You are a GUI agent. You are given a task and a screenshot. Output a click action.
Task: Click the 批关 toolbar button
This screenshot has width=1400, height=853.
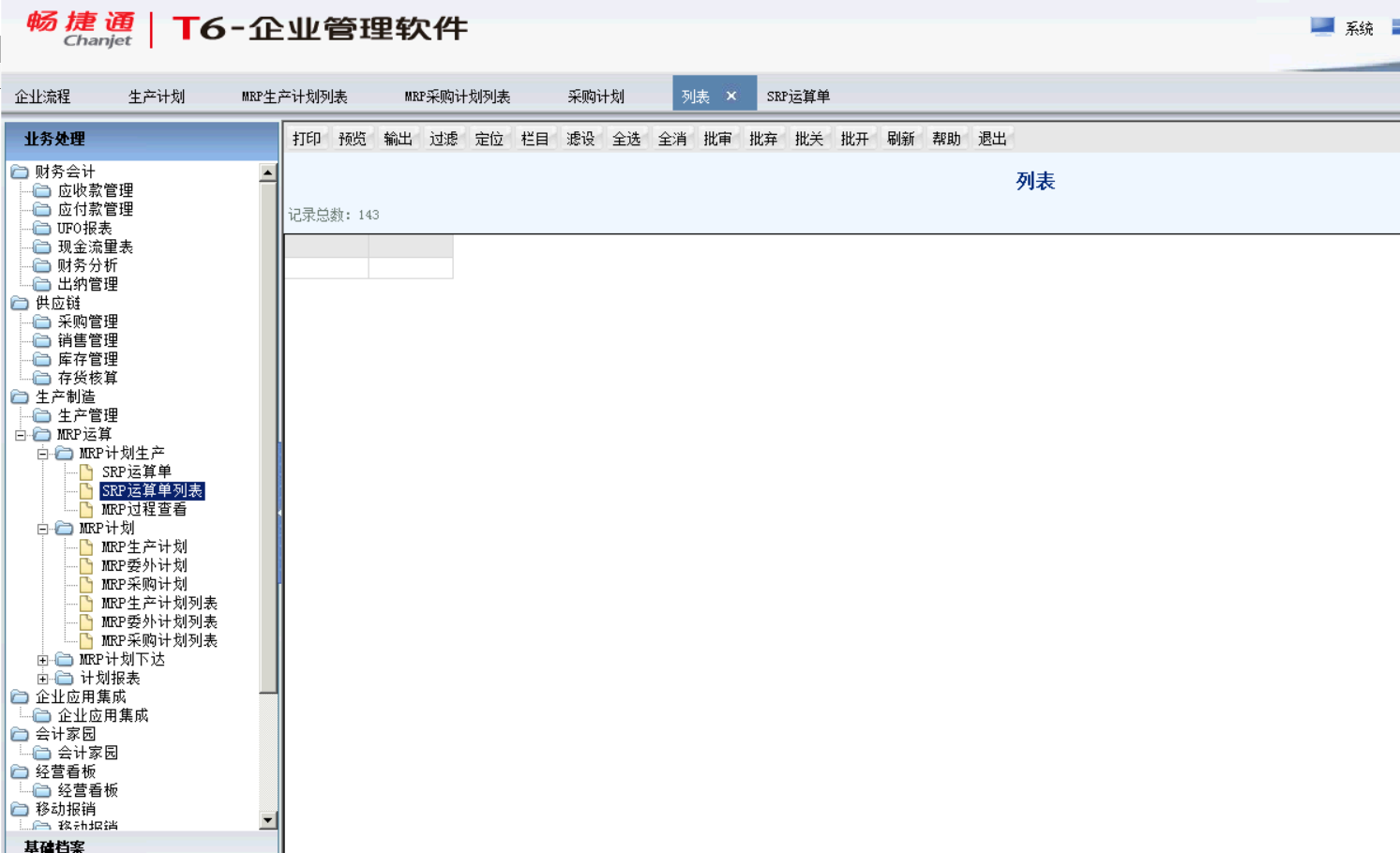(809, 139)
